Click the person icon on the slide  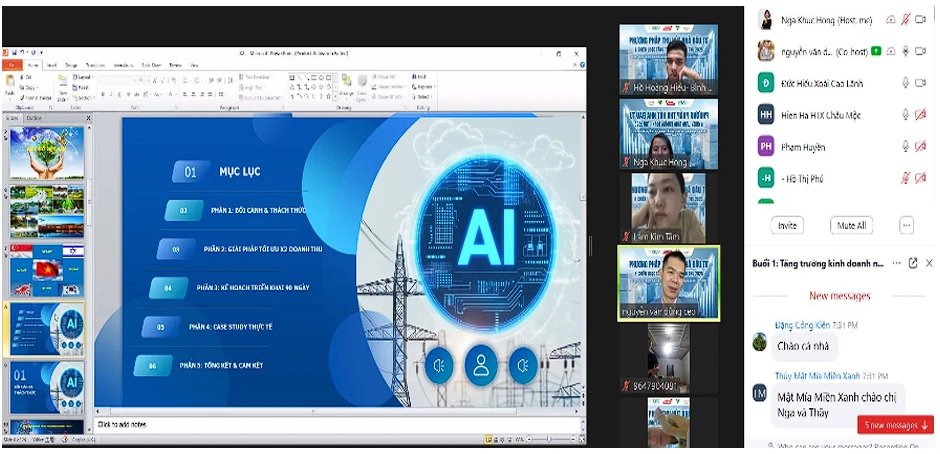click(481, 365)
